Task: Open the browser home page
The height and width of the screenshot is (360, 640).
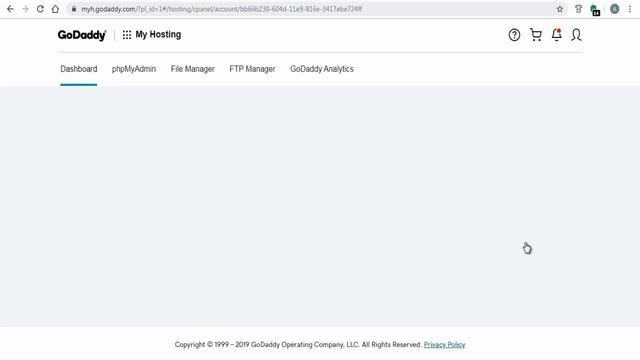Action: tap(55, 9)
